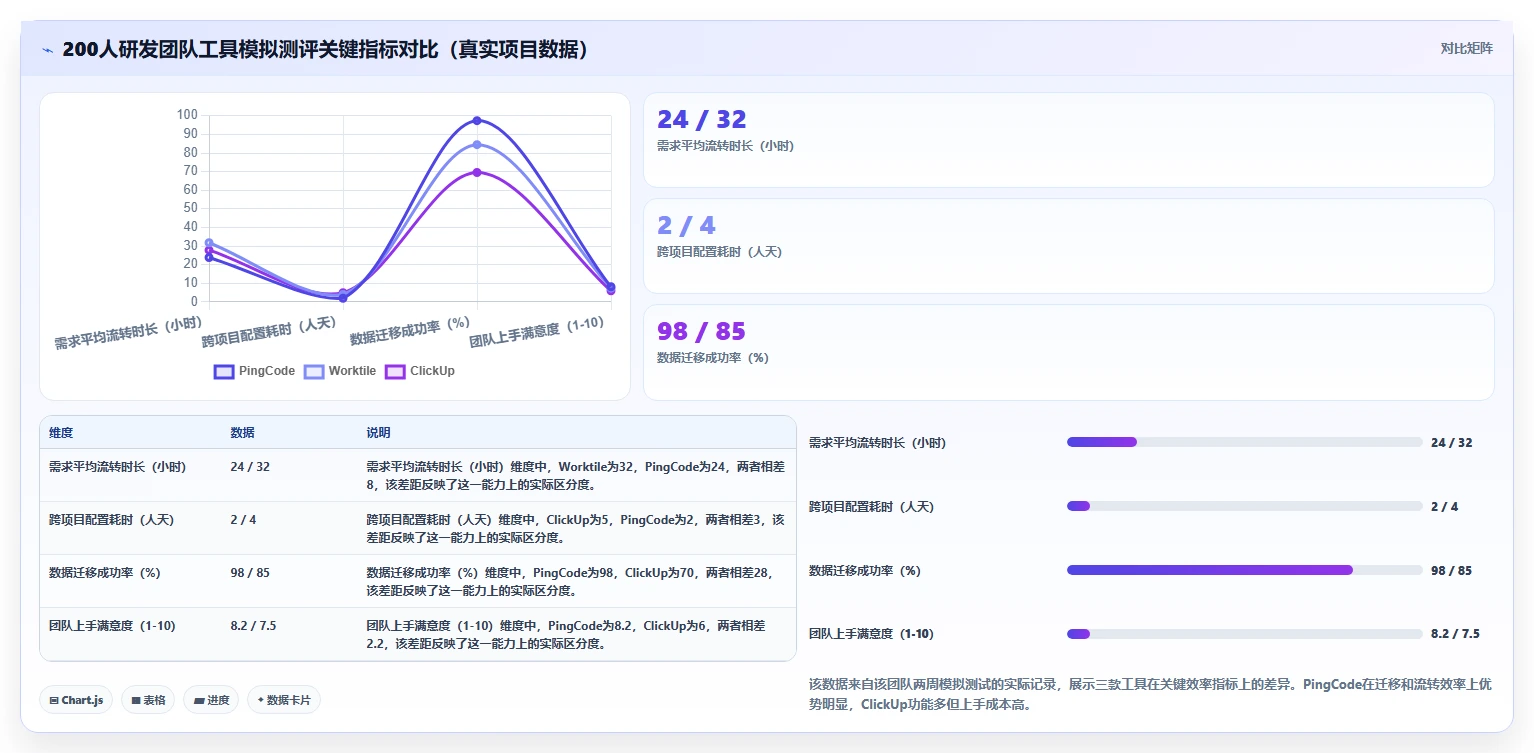The image size is (1534, 753).
Task: Click the 维度 column header
Action: tap(61, 432)
